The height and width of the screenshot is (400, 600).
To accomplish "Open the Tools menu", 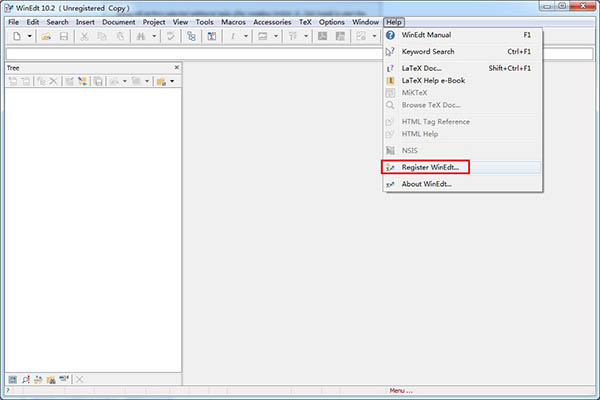I will click(x=204, y=22).
